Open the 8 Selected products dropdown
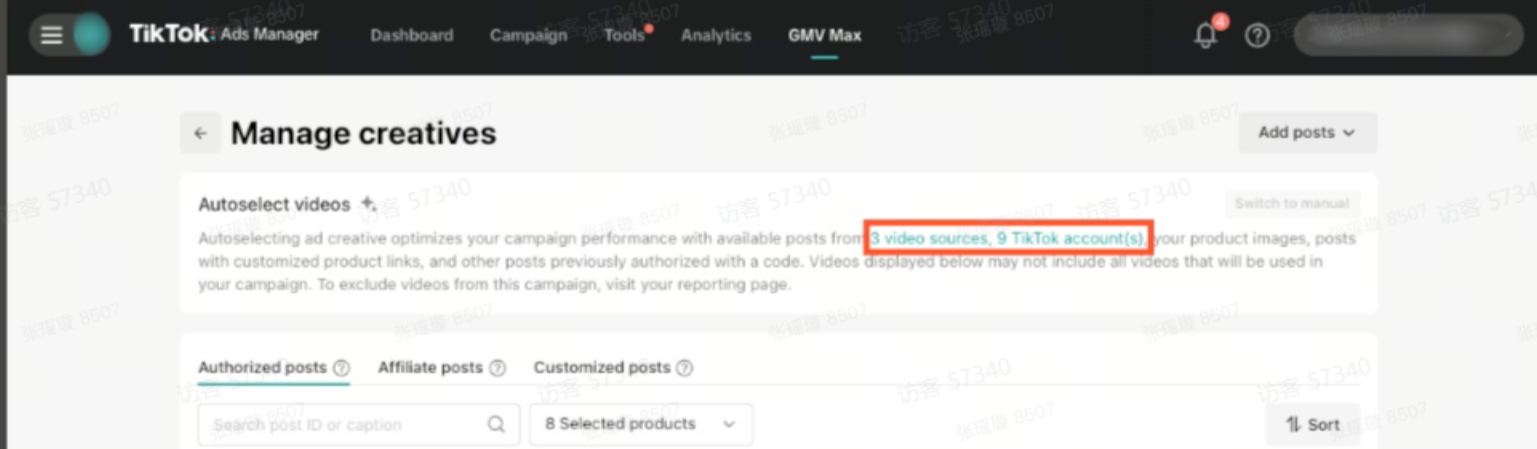 point(640,425)
